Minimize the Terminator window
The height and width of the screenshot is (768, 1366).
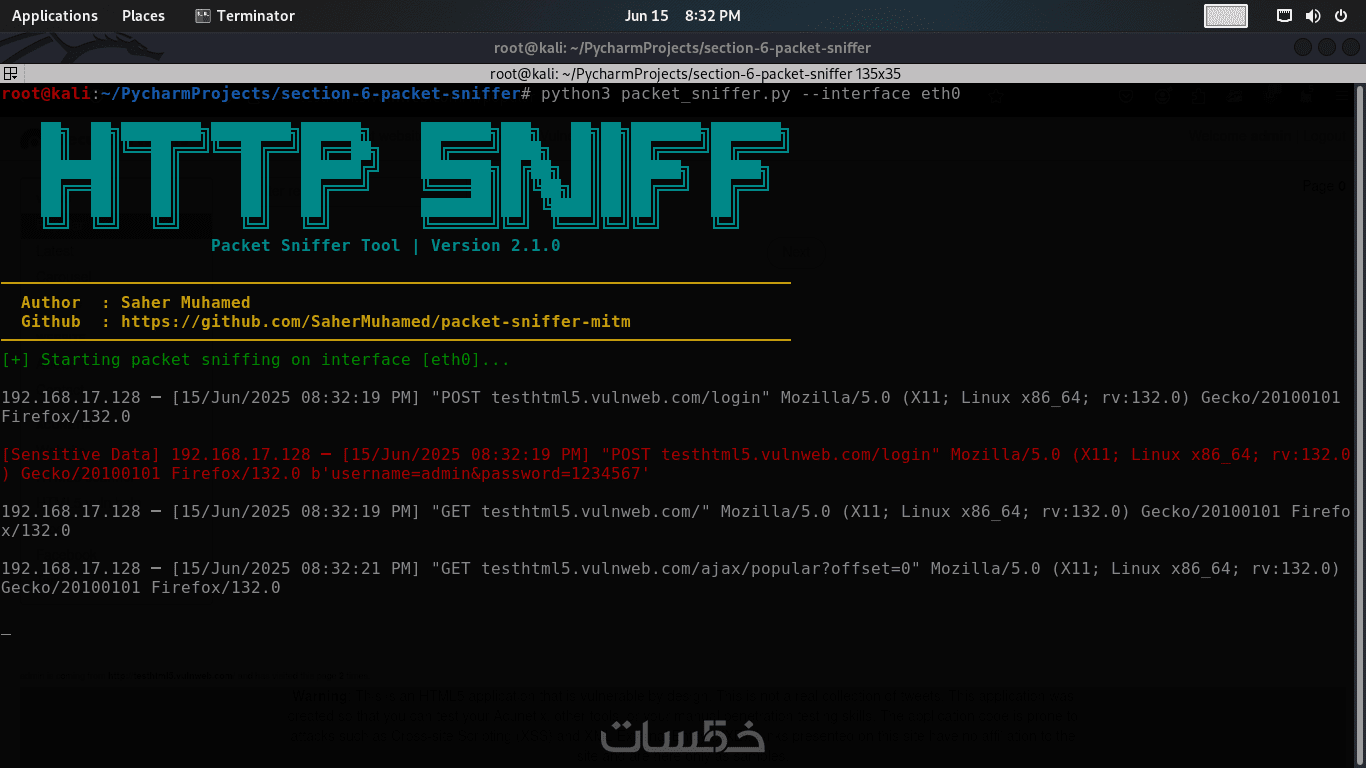pyautogui.click(x=1303, y=47)
